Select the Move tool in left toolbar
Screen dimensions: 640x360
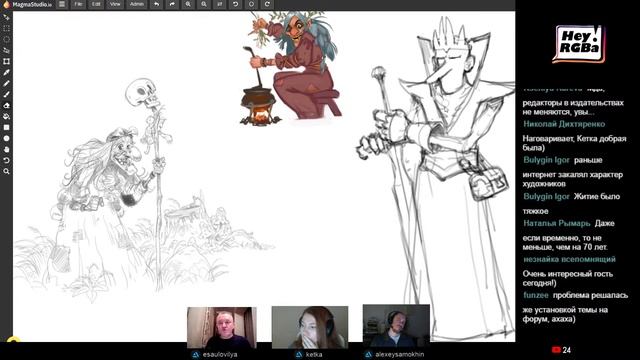pos(6,18)
